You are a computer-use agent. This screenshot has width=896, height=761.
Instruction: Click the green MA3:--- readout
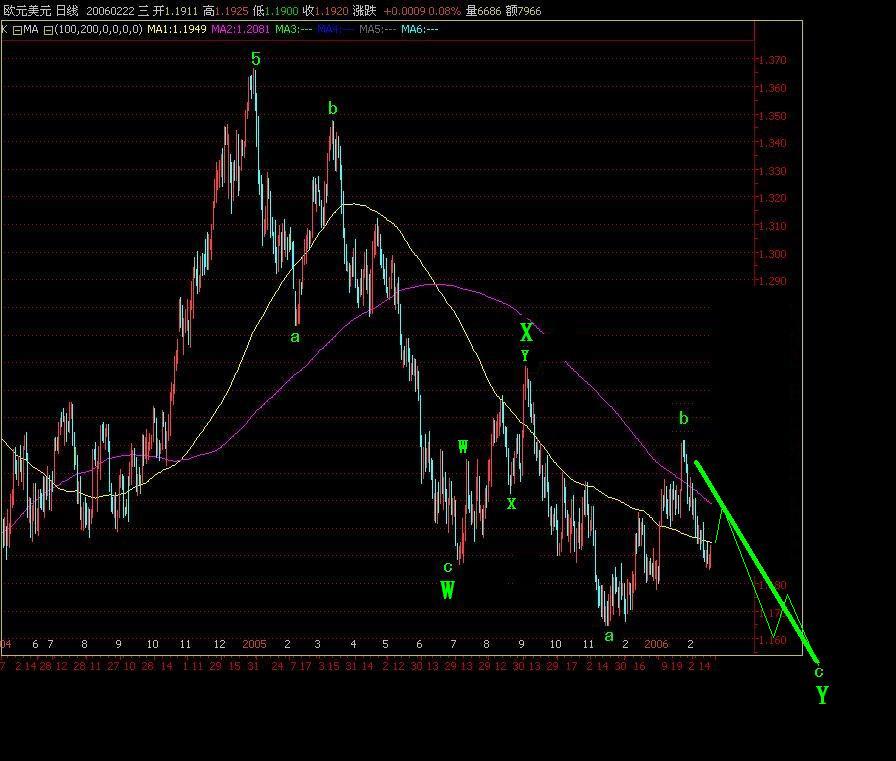point(294,29)
